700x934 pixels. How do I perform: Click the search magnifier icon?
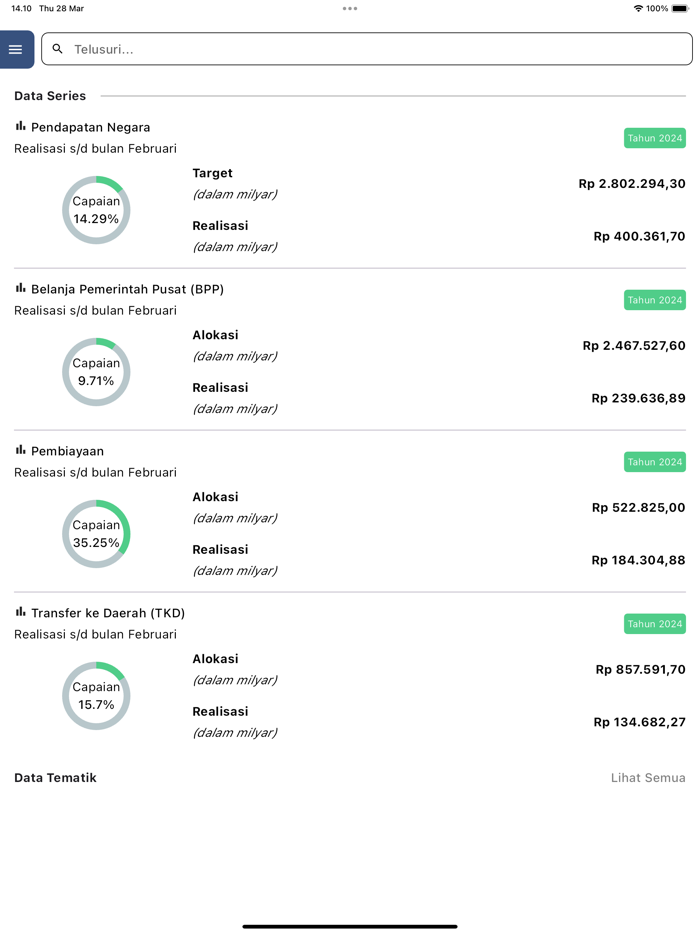[58, 49]
